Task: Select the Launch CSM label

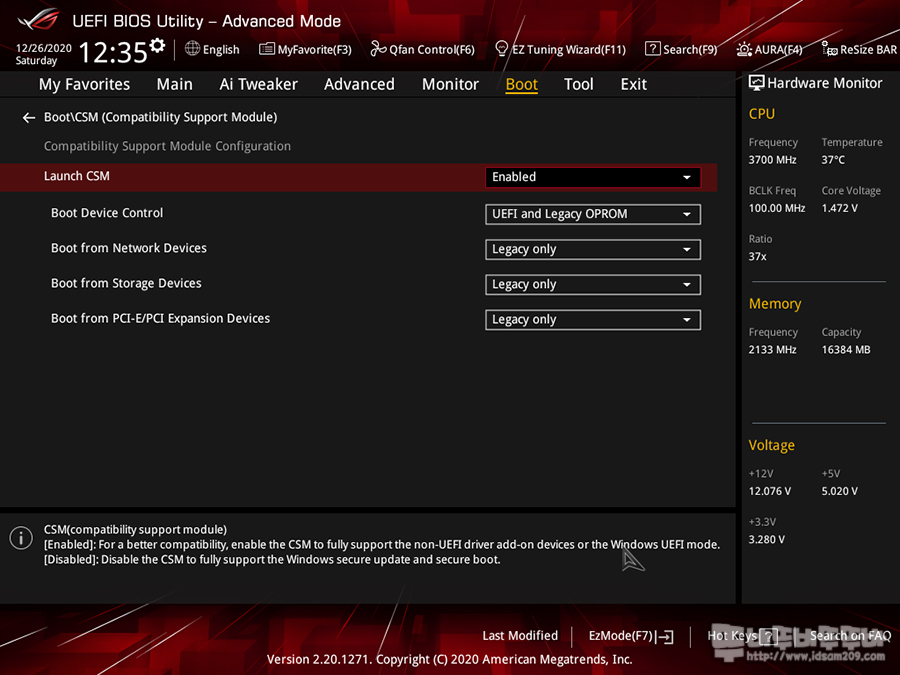Action: pos(77,176)
